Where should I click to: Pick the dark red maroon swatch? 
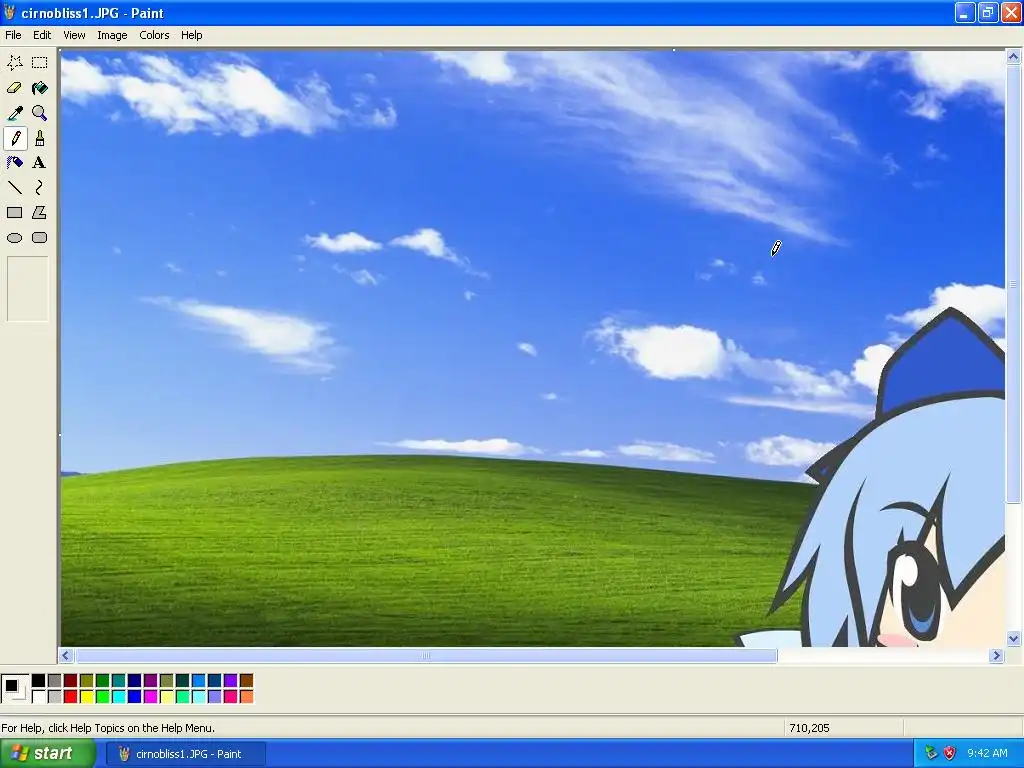click(71, 681)
